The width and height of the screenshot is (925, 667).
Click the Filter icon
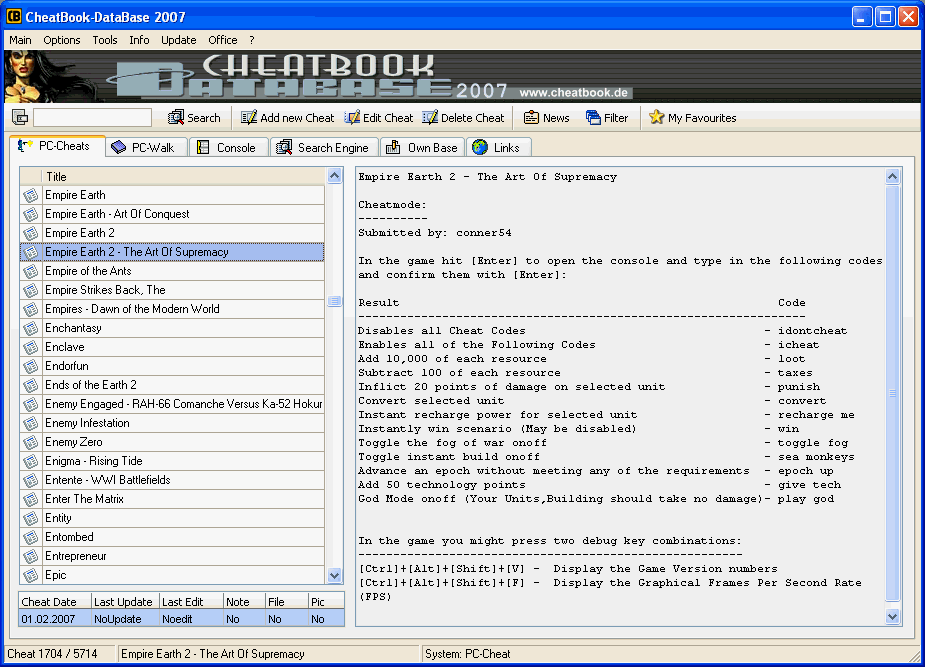point(591,117)
